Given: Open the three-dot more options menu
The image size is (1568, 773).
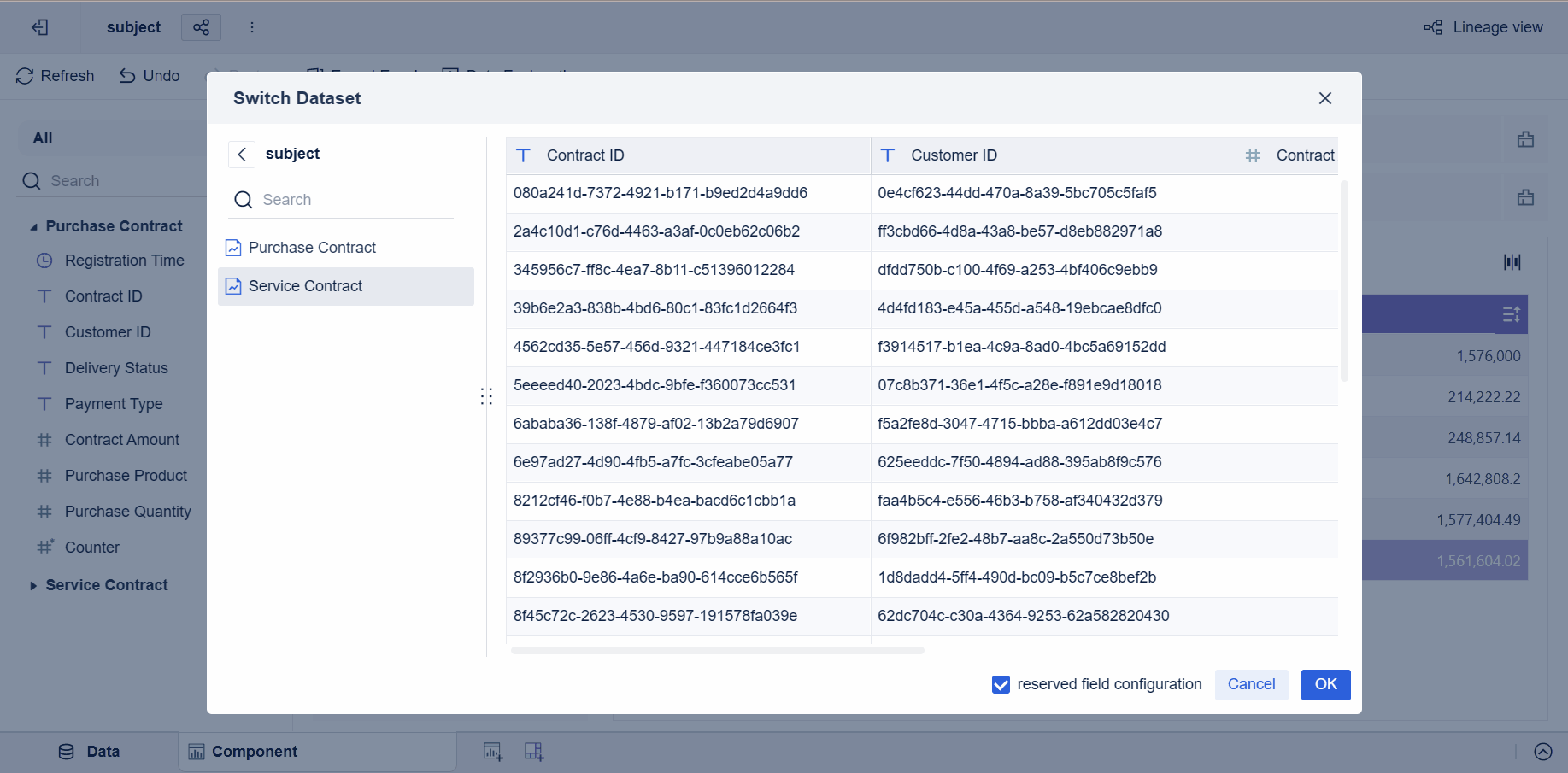Looking at the screenshot, I should [x=252, y=26].
